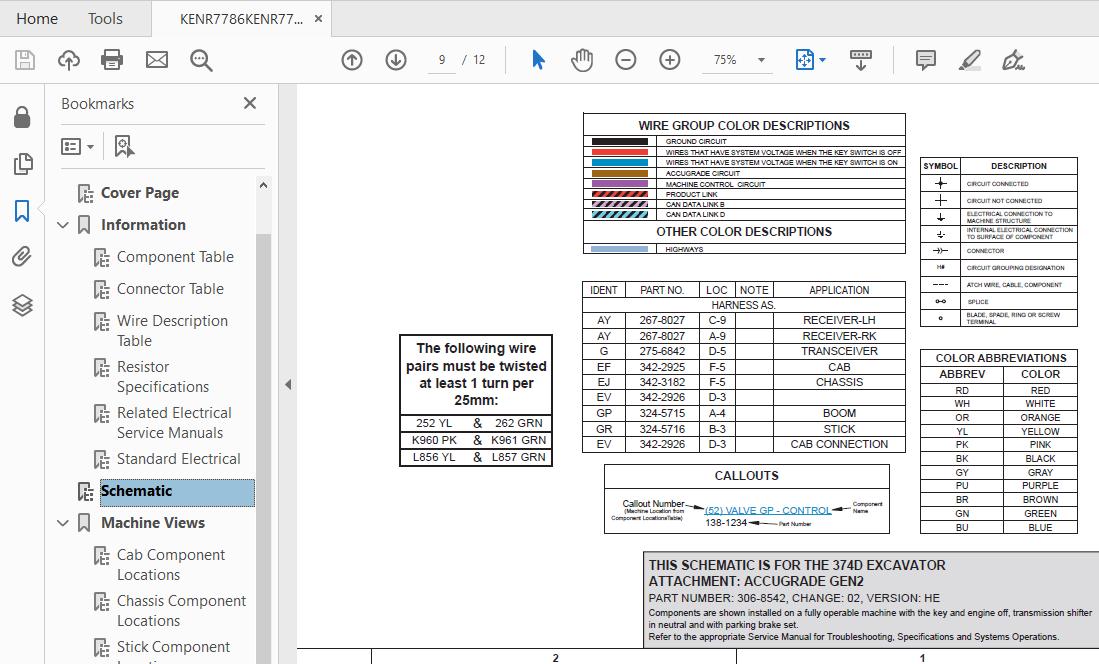The height and width of the screenshot is (664, 1099).
Task: Zoom in with plus icon
Action: (x=669, y=60)
